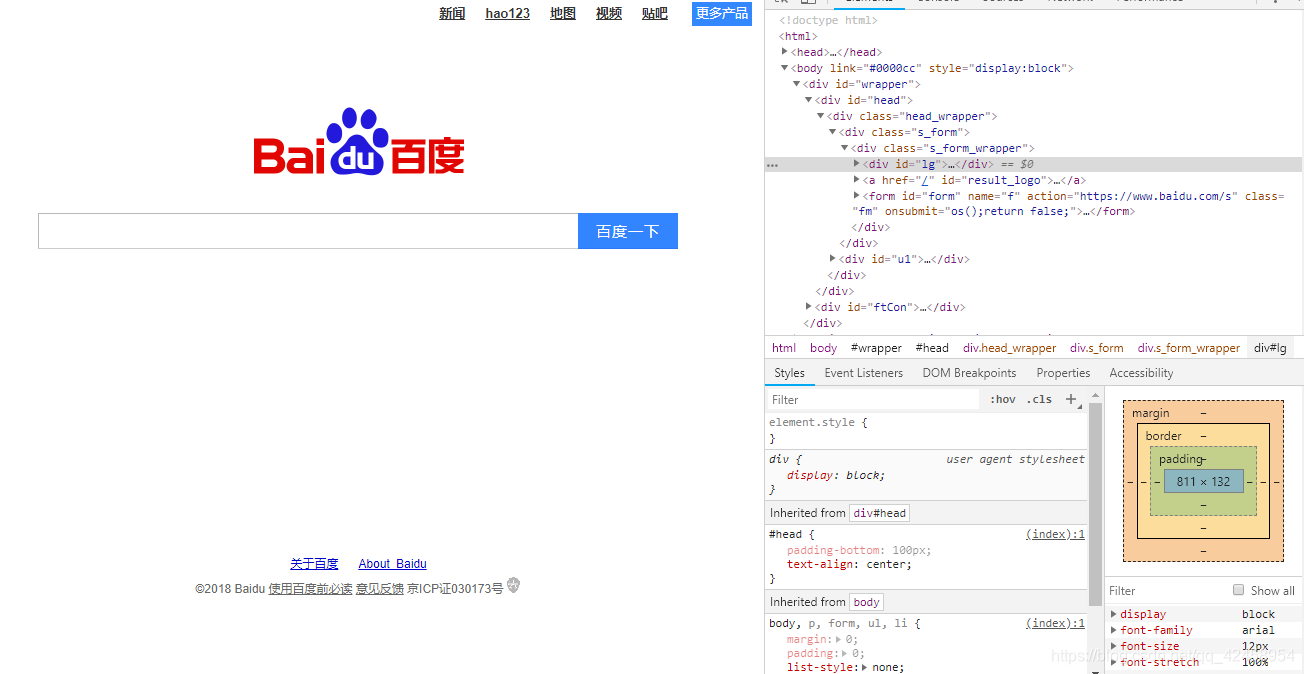1304x674 pixels.
Task: Toggle the .cls element classes panel
Action: pos(1039,399)
